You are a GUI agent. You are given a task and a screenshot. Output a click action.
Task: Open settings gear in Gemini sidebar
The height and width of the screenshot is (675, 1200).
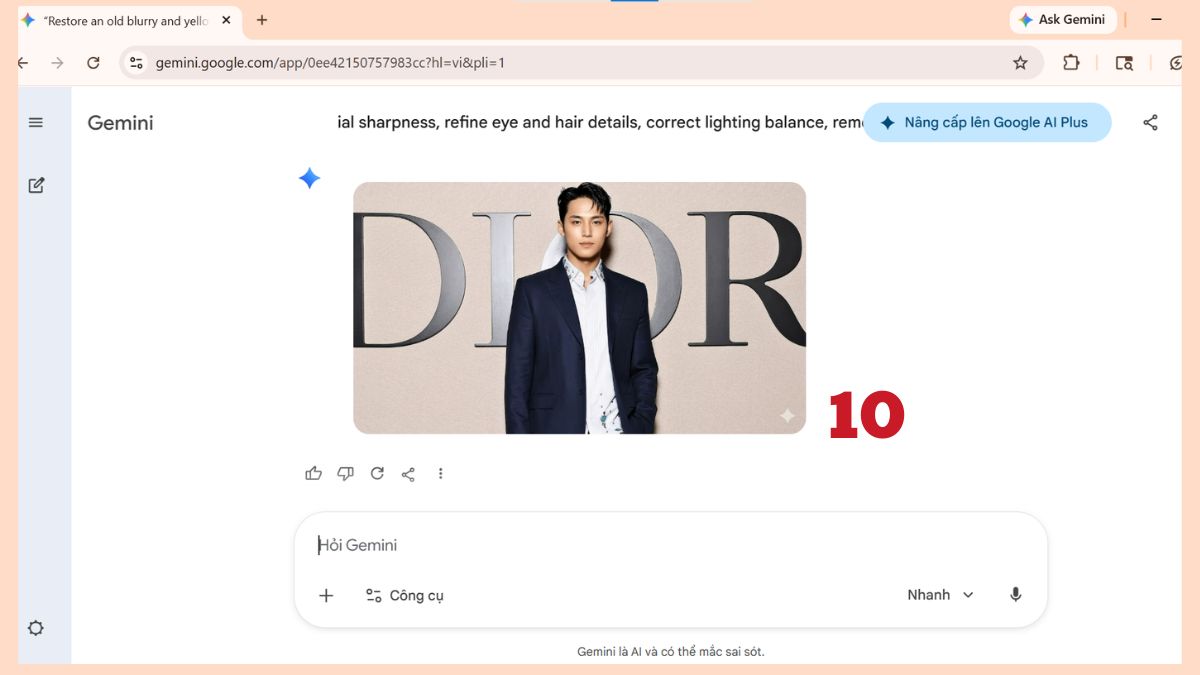point(36,628)
